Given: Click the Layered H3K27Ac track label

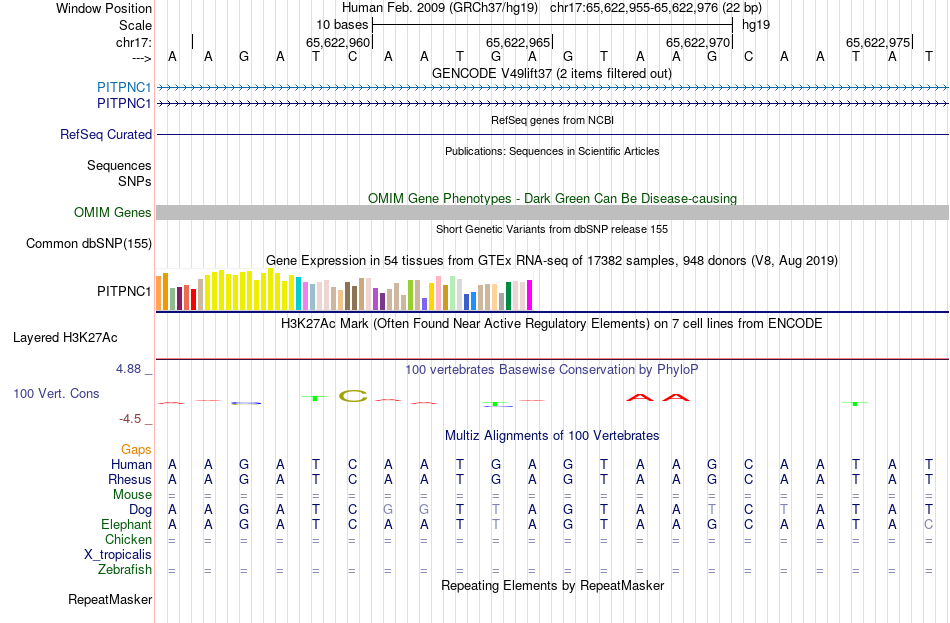Looking at the screenshot, I should [65, 338].
